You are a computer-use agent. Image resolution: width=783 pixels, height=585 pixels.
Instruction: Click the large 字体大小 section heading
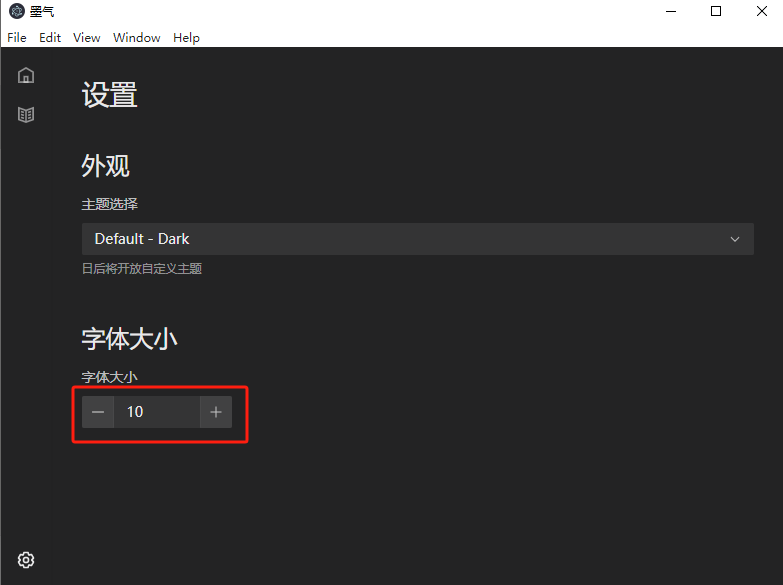(129, 339)
